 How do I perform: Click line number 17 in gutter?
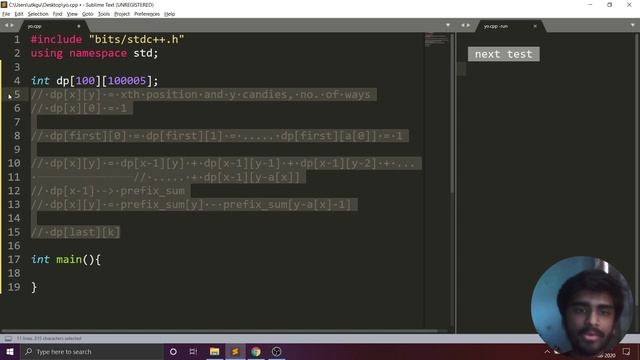[x=14, y=259]
